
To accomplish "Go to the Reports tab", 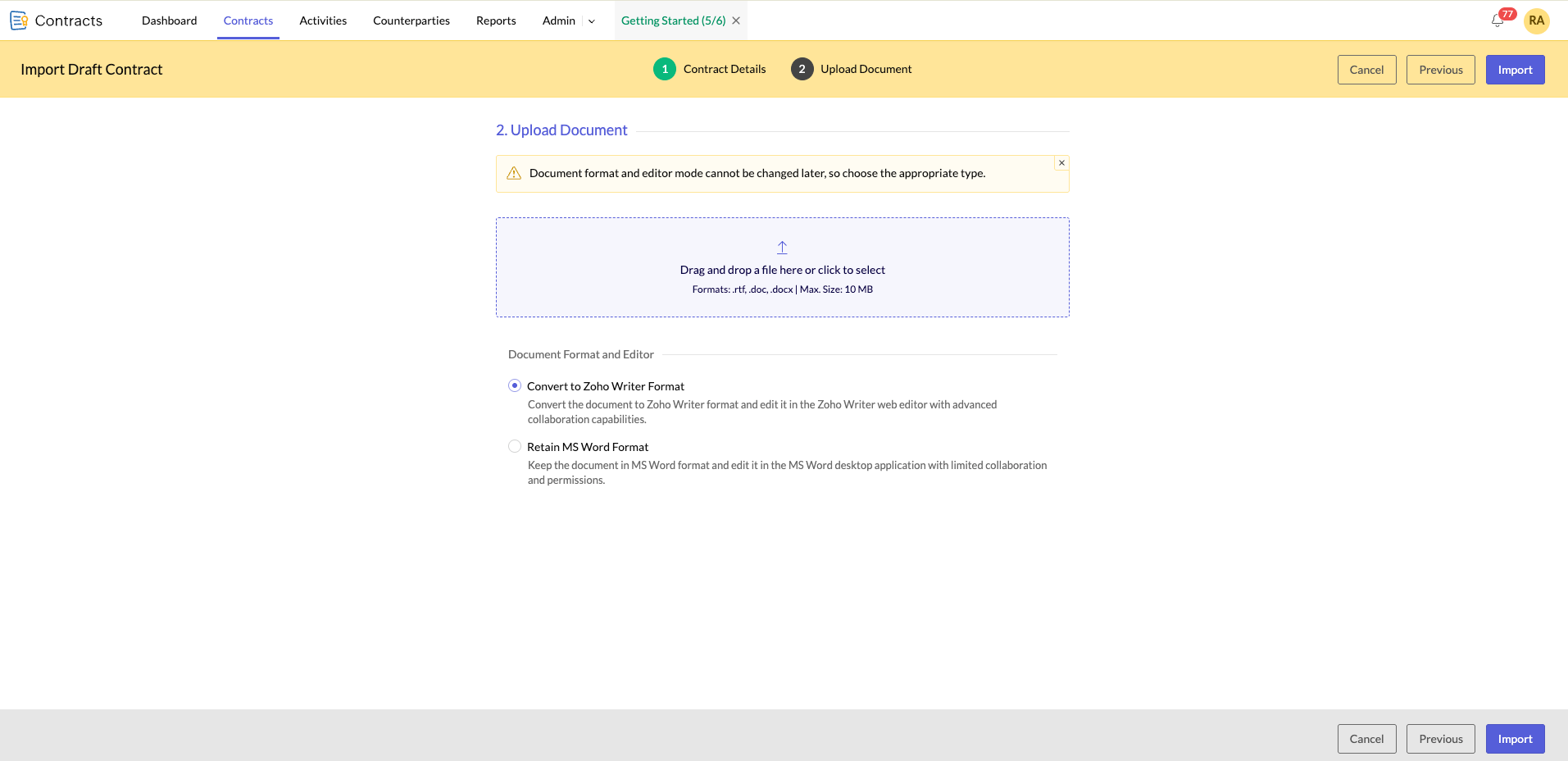I will click(x=496, y=21).
